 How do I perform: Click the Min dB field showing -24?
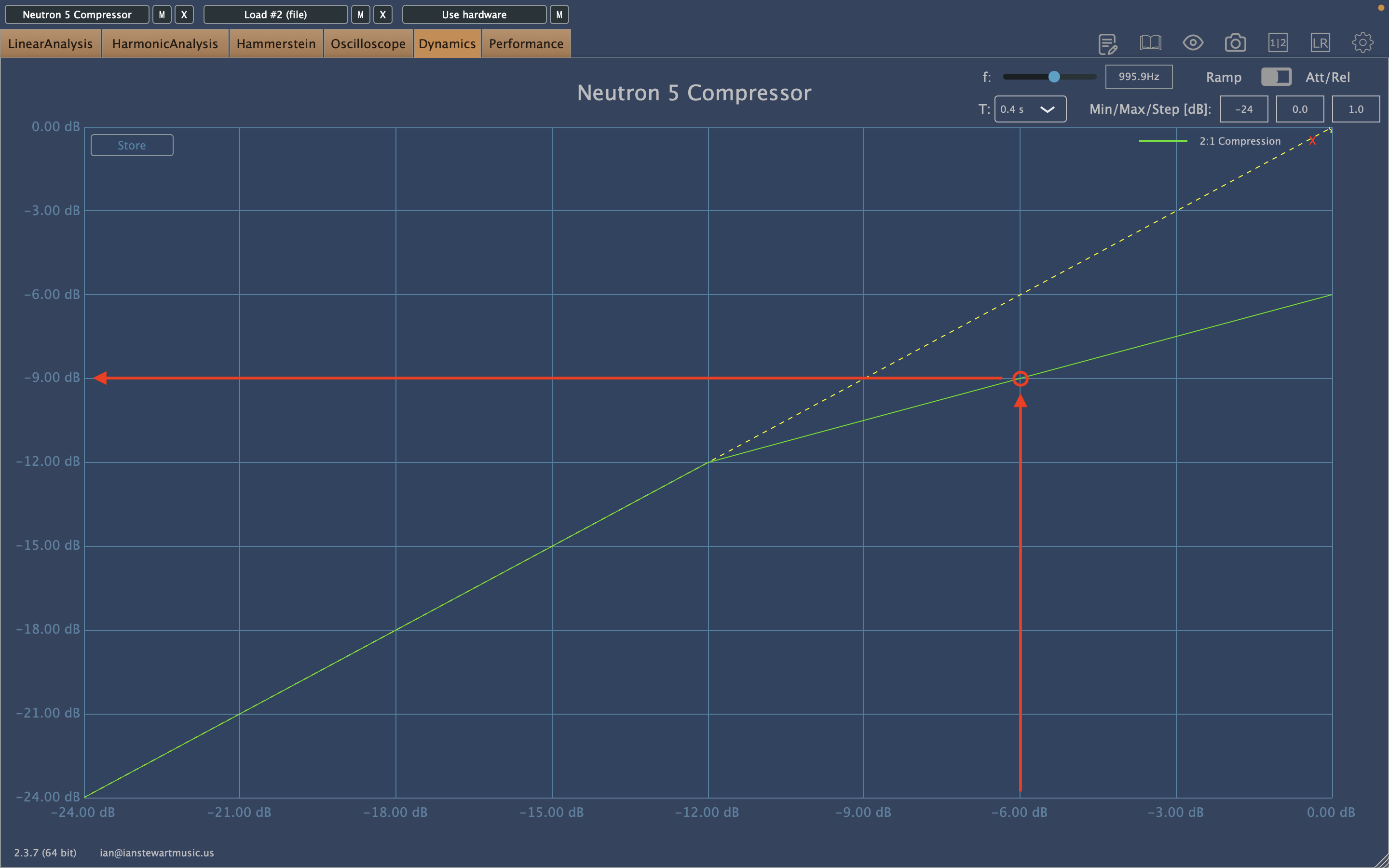(x=1244, y=109)
